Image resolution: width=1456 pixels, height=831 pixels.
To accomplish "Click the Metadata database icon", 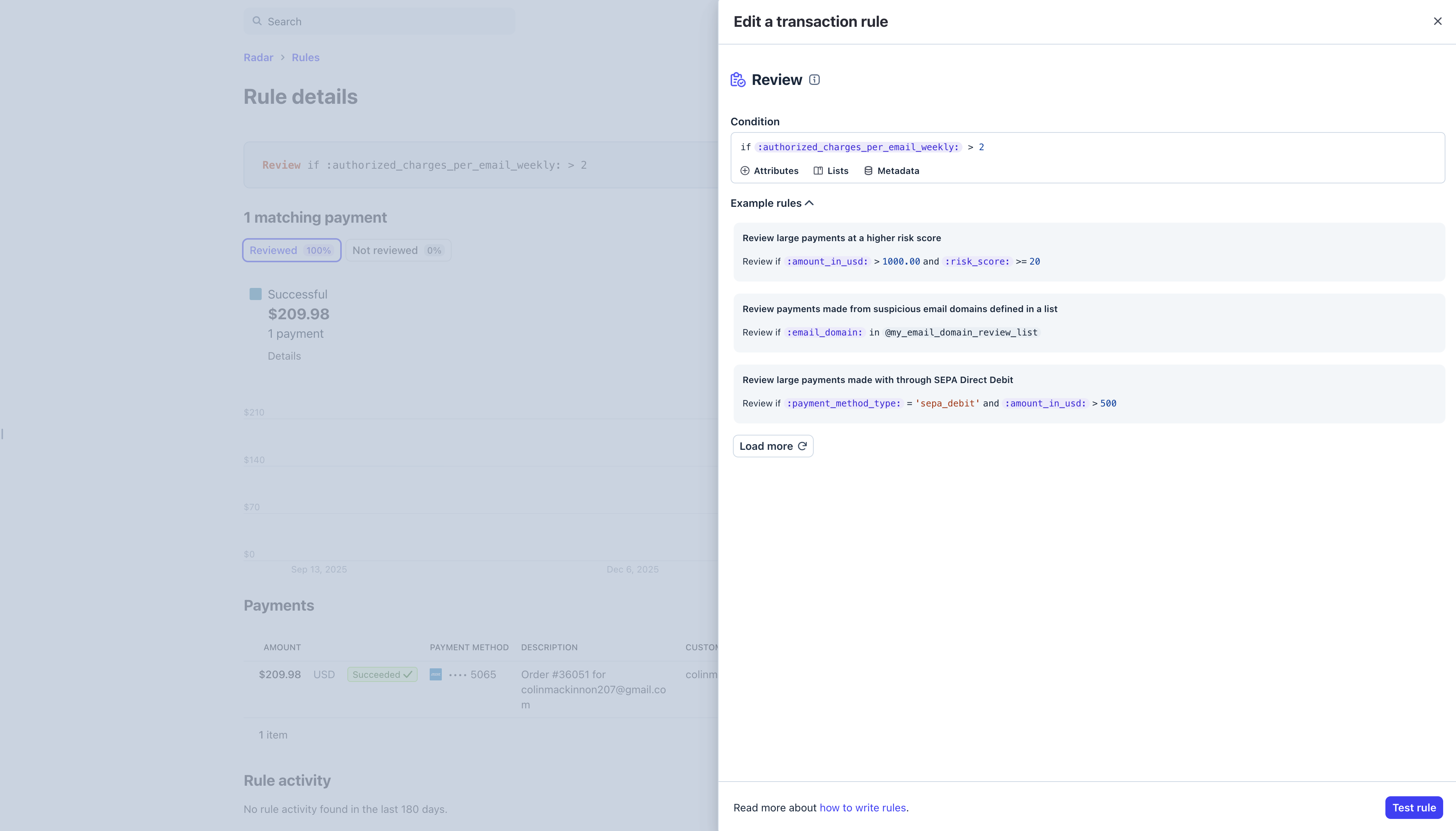I will click(x=868, y=171).
